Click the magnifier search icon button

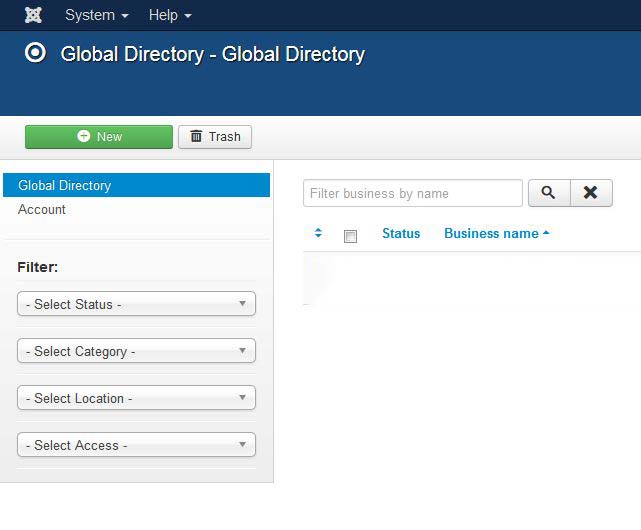click(549, 193)
